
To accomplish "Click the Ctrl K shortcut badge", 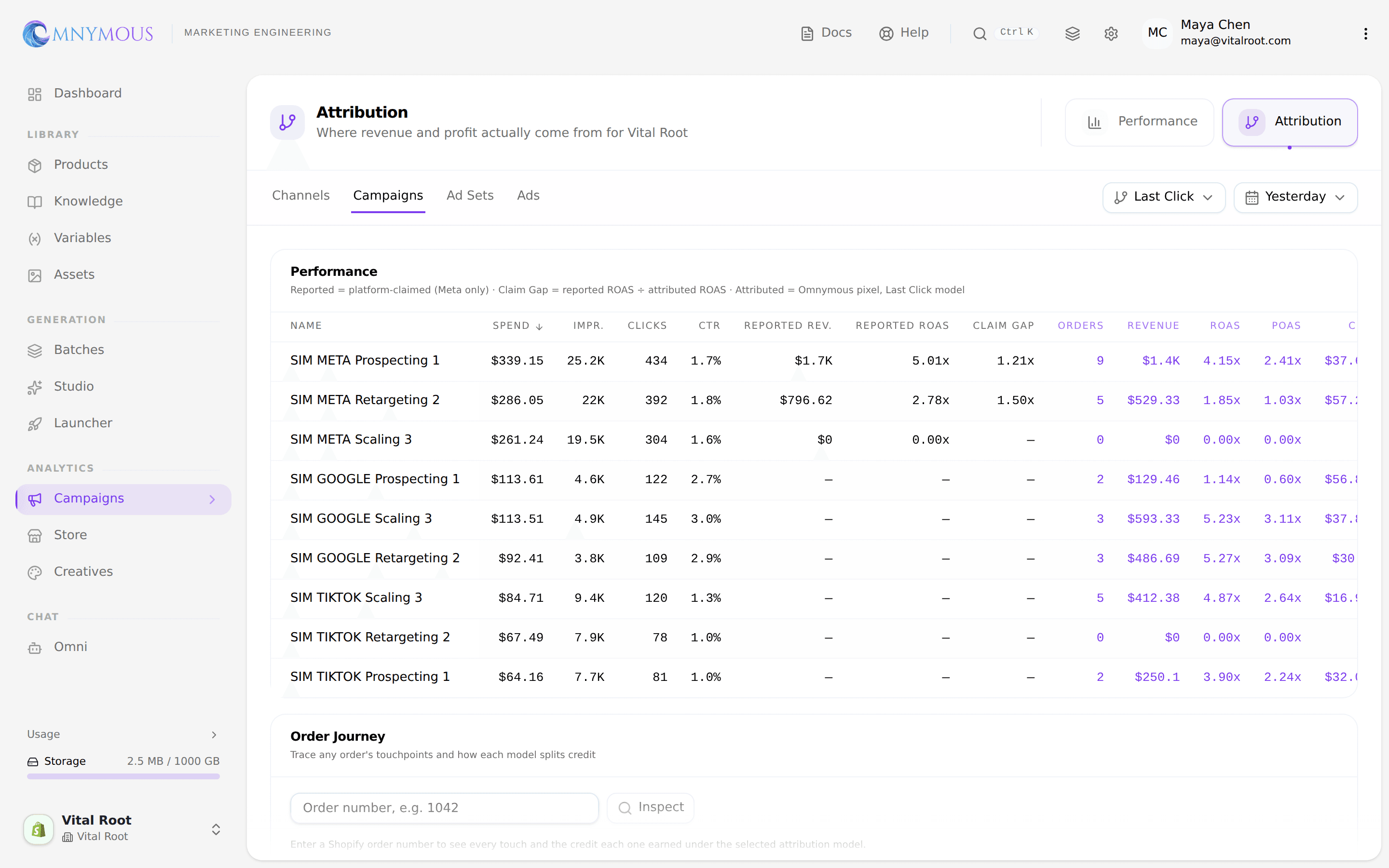I will (1016, 32).
